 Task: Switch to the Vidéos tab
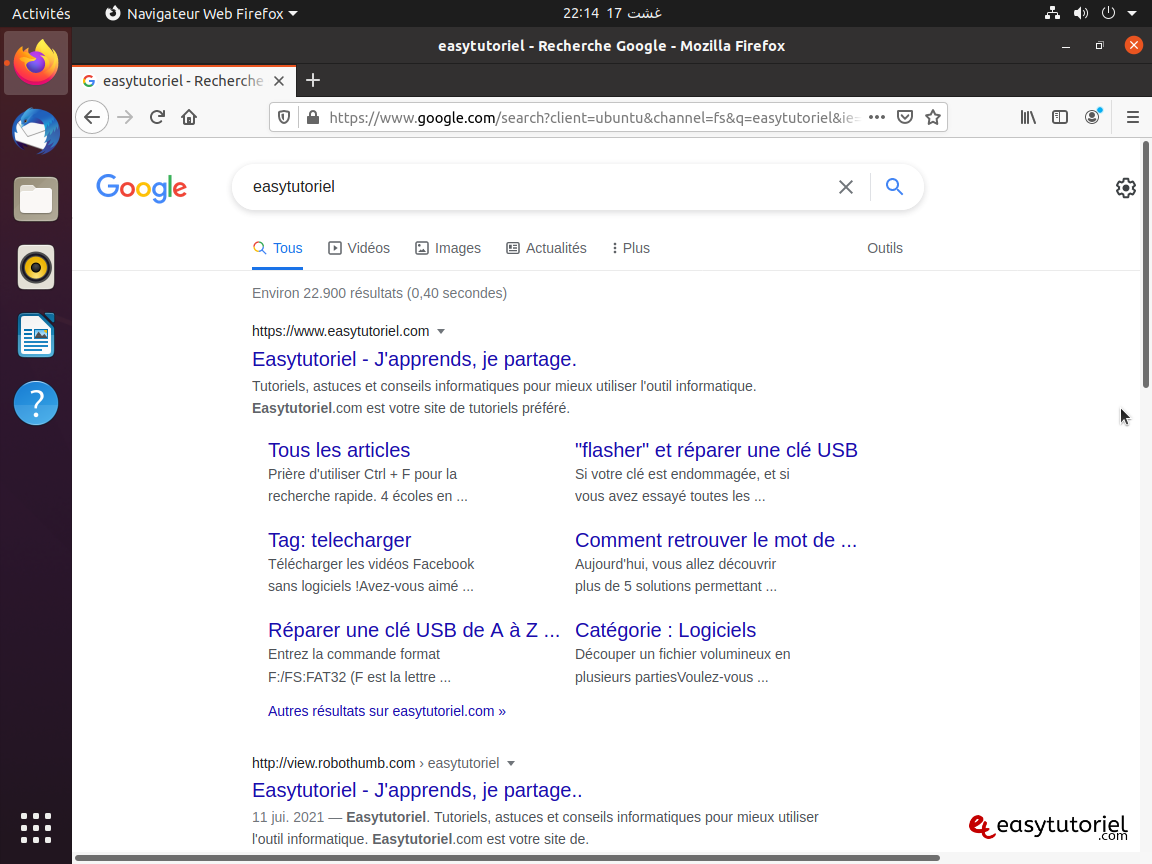pyautogui.click(x=359, y=248)
